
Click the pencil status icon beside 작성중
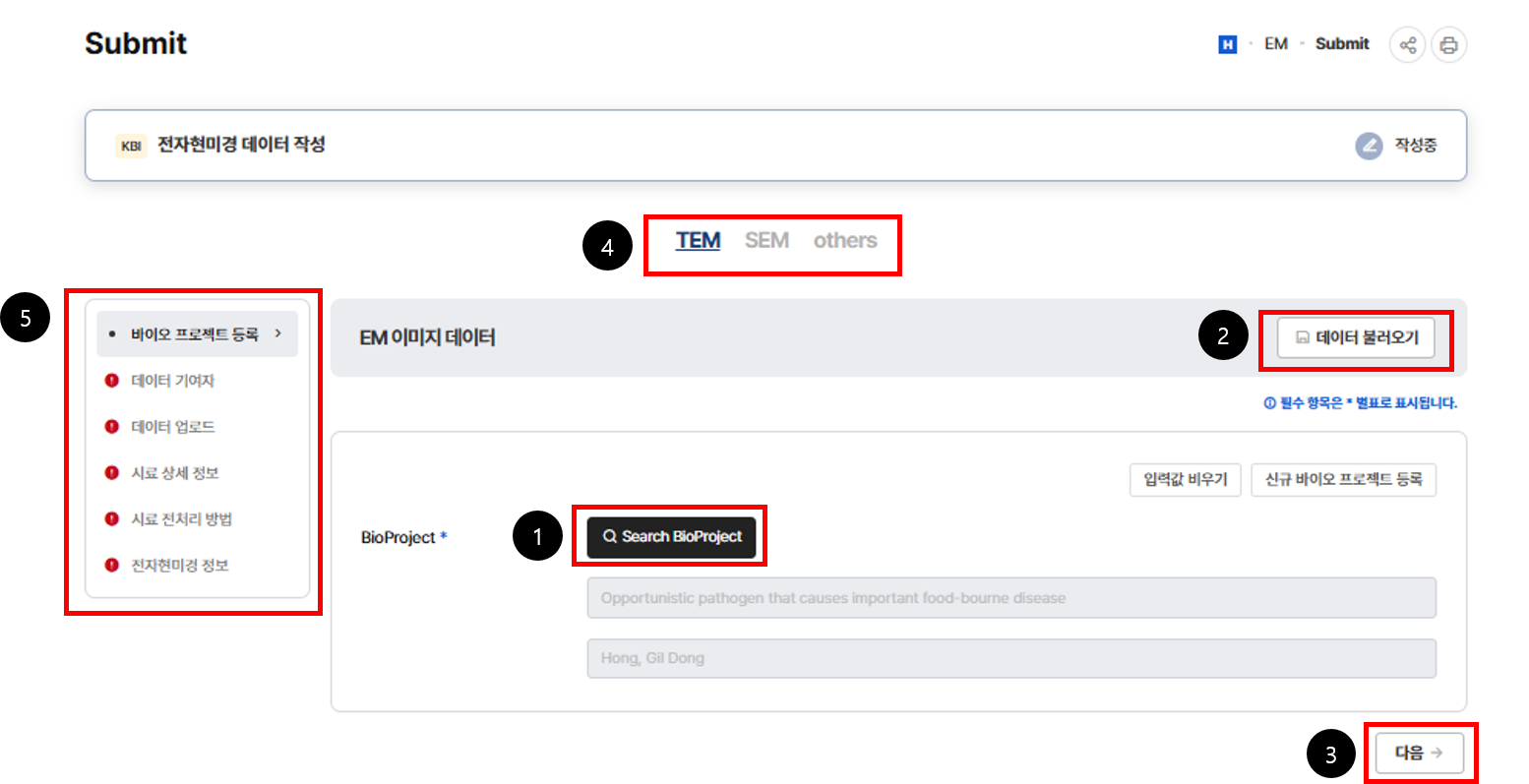tap(1369, 146)
